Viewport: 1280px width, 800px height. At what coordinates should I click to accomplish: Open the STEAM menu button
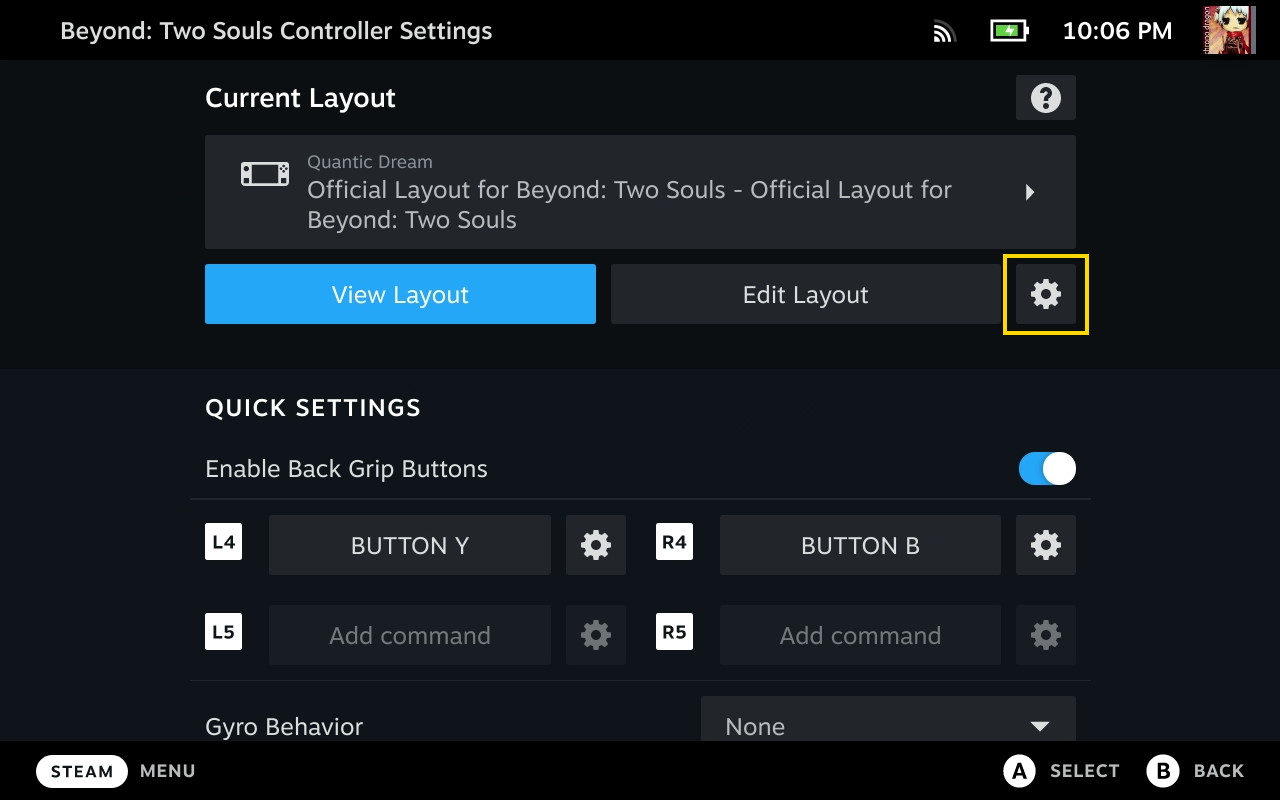[82, 771]
